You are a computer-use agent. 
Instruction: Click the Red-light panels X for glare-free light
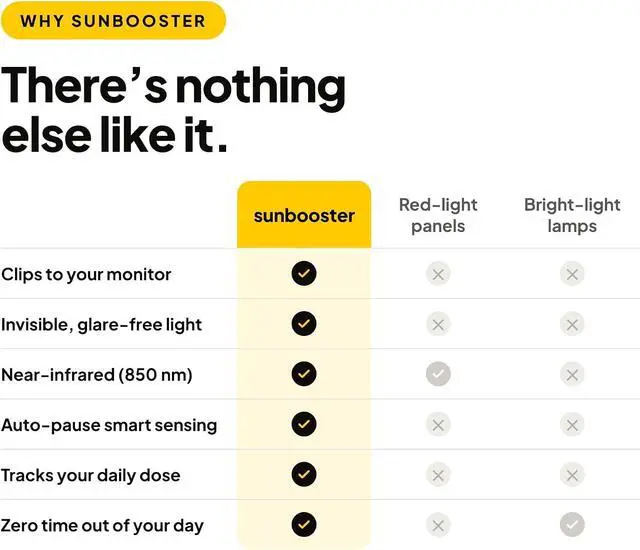click(438, 324)
